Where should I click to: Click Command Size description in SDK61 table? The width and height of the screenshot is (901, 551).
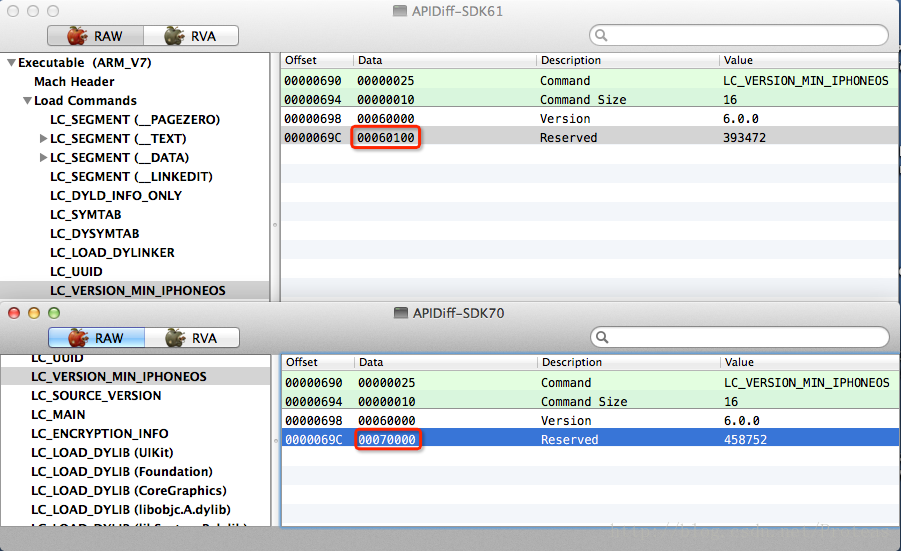click(x=583, y=99)
